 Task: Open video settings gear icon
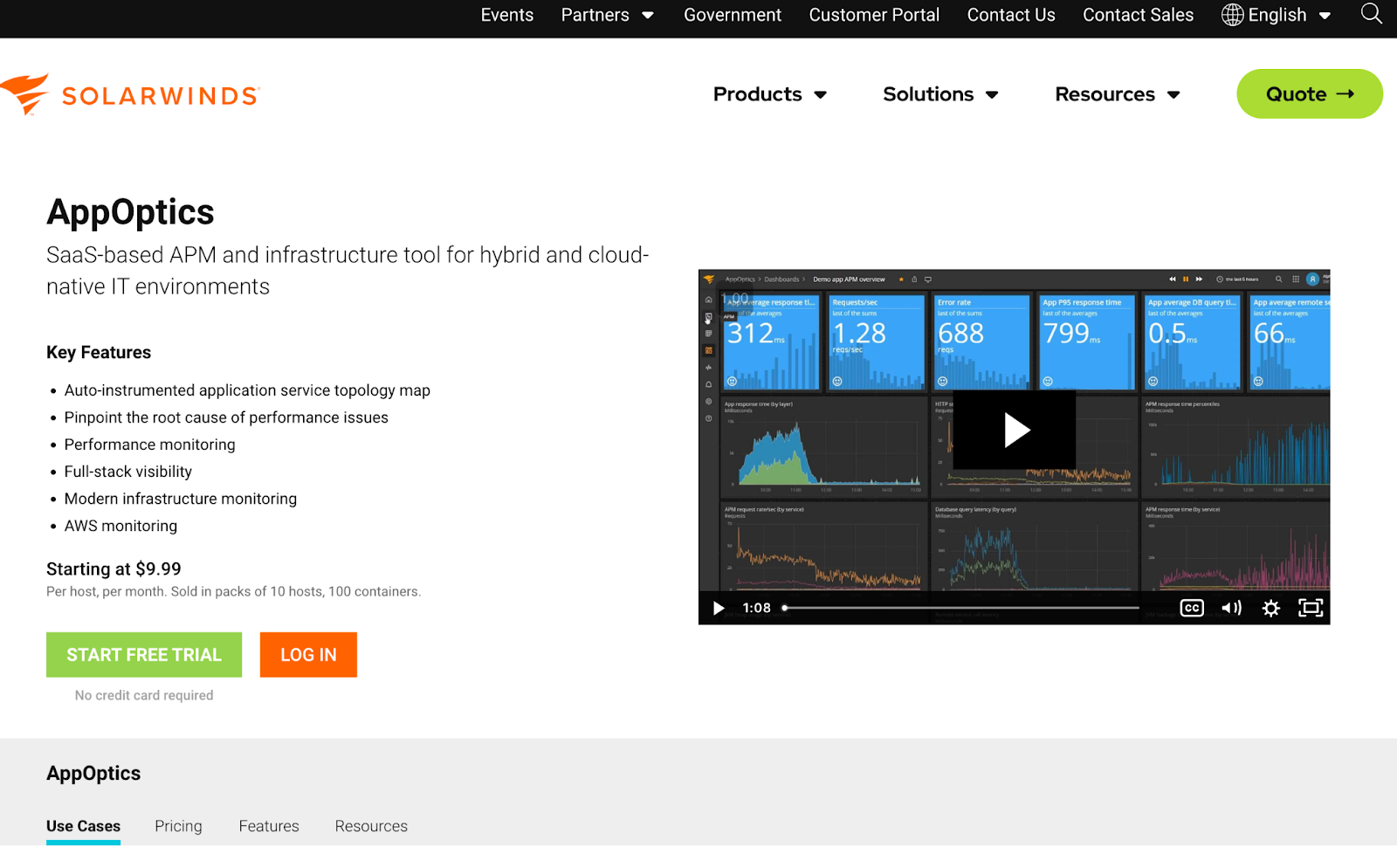1271,608
